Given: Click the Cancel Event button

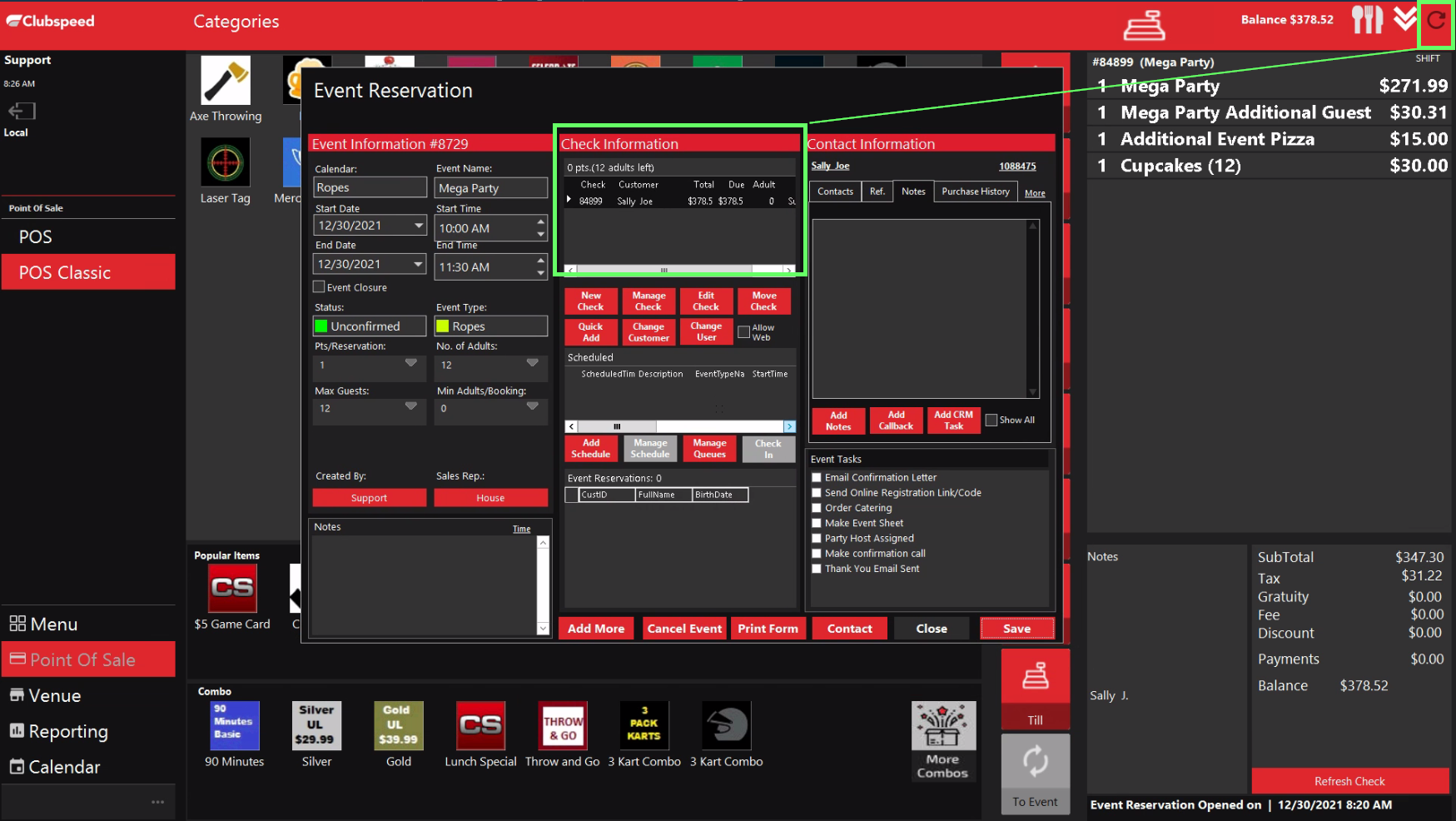Looking at the screenshot, I should click(684, 629).
